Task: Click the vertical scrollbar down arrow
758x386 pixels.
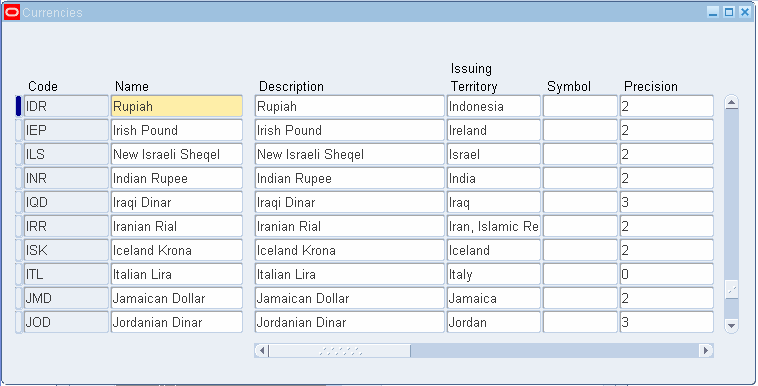Action: (731, 326)
